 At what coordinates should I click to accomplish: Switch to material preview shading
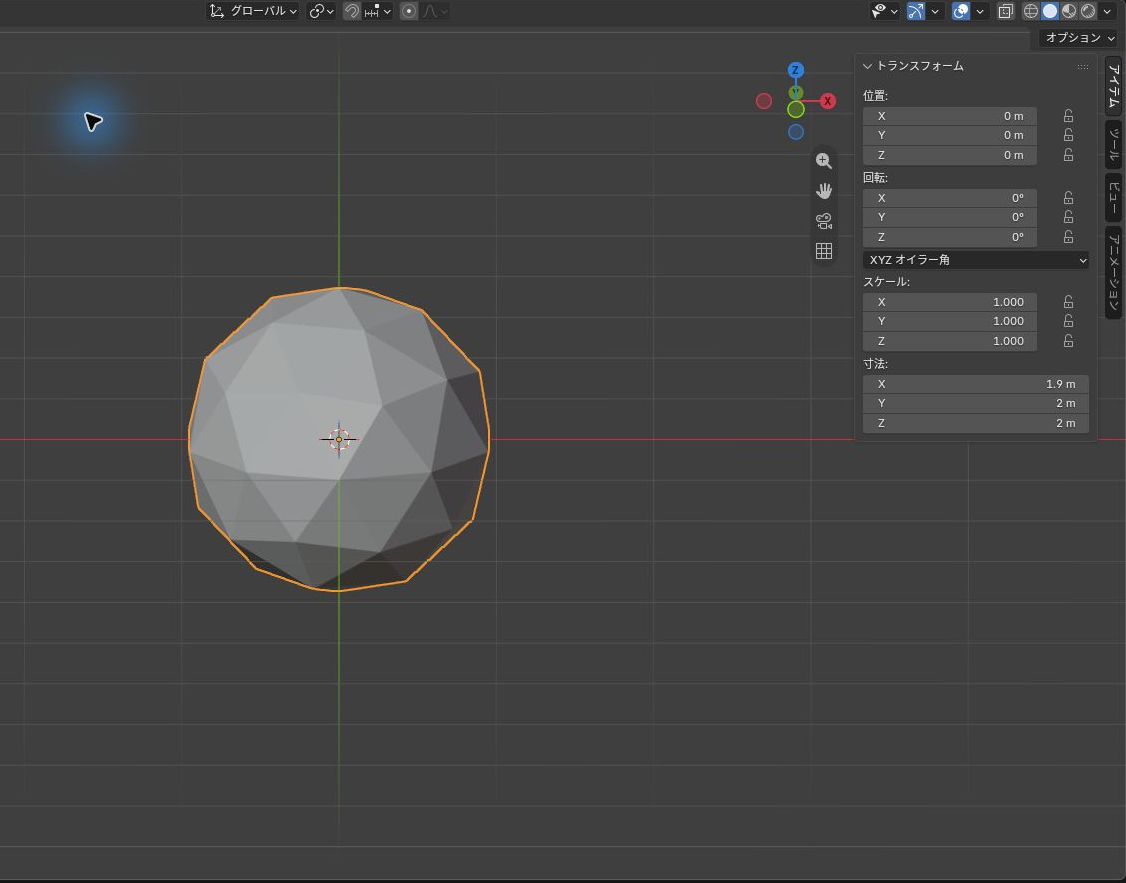pos(1069,11)
